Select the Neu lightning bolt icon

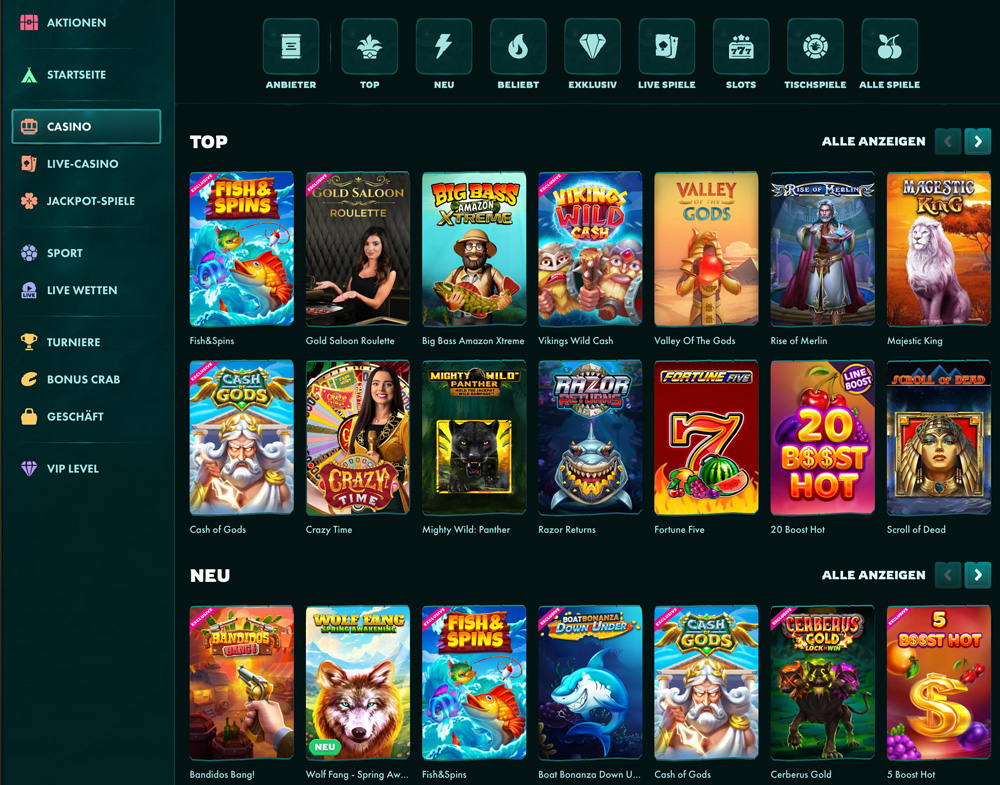pyautogui.click(x=444, y=47)
